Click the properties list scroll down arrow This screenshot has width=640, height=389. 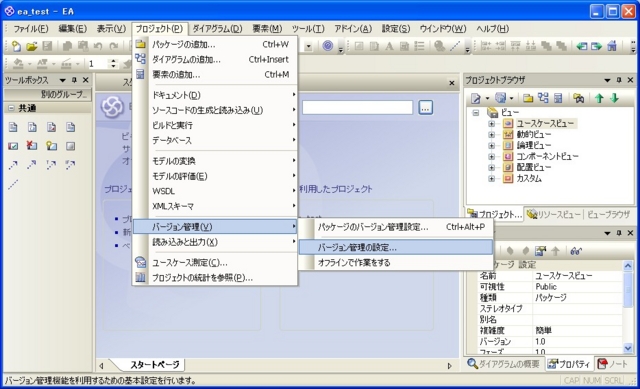628,348
